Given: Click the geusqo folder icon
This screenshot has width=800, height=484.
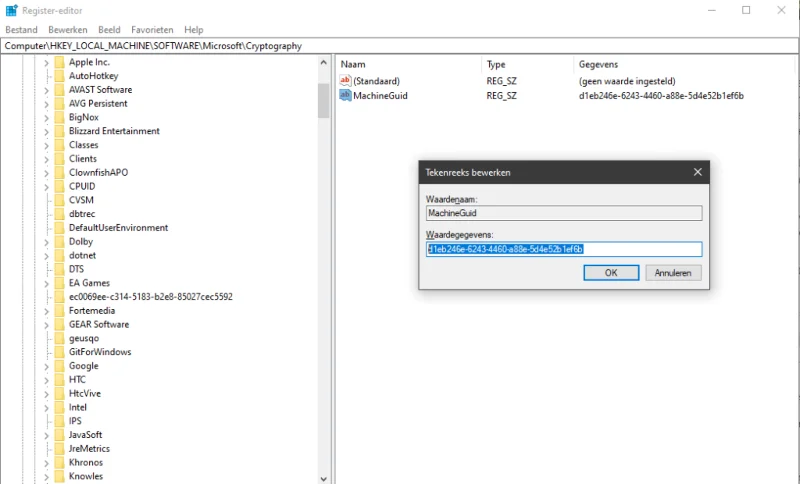Looking at the screenshot, I should coord(60,338).
